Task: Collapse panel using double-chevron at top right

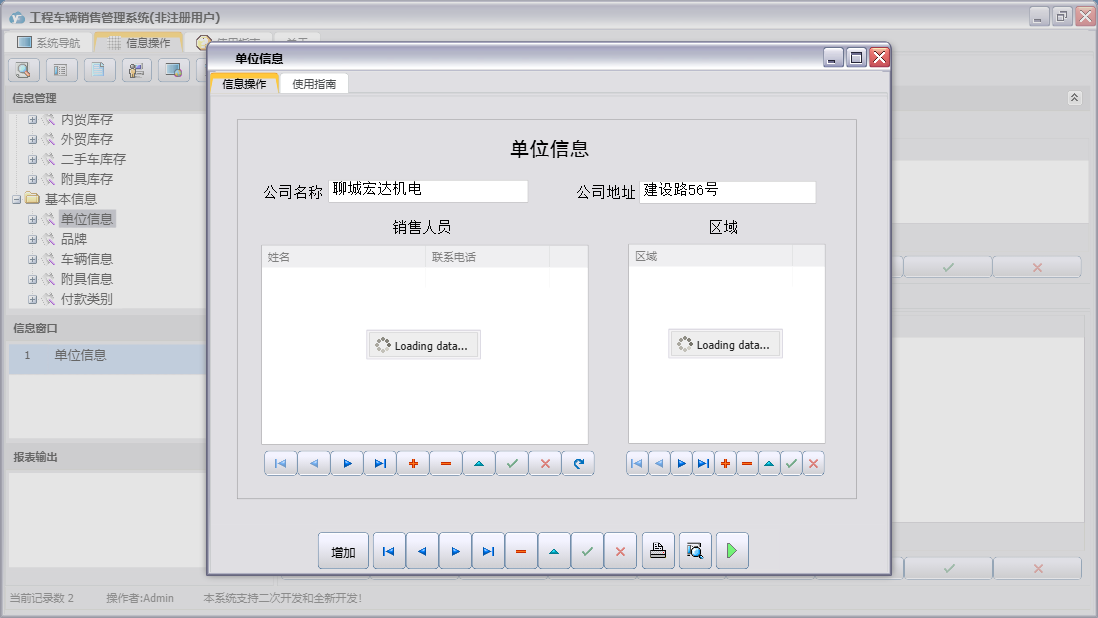Action: [1074, 98]
